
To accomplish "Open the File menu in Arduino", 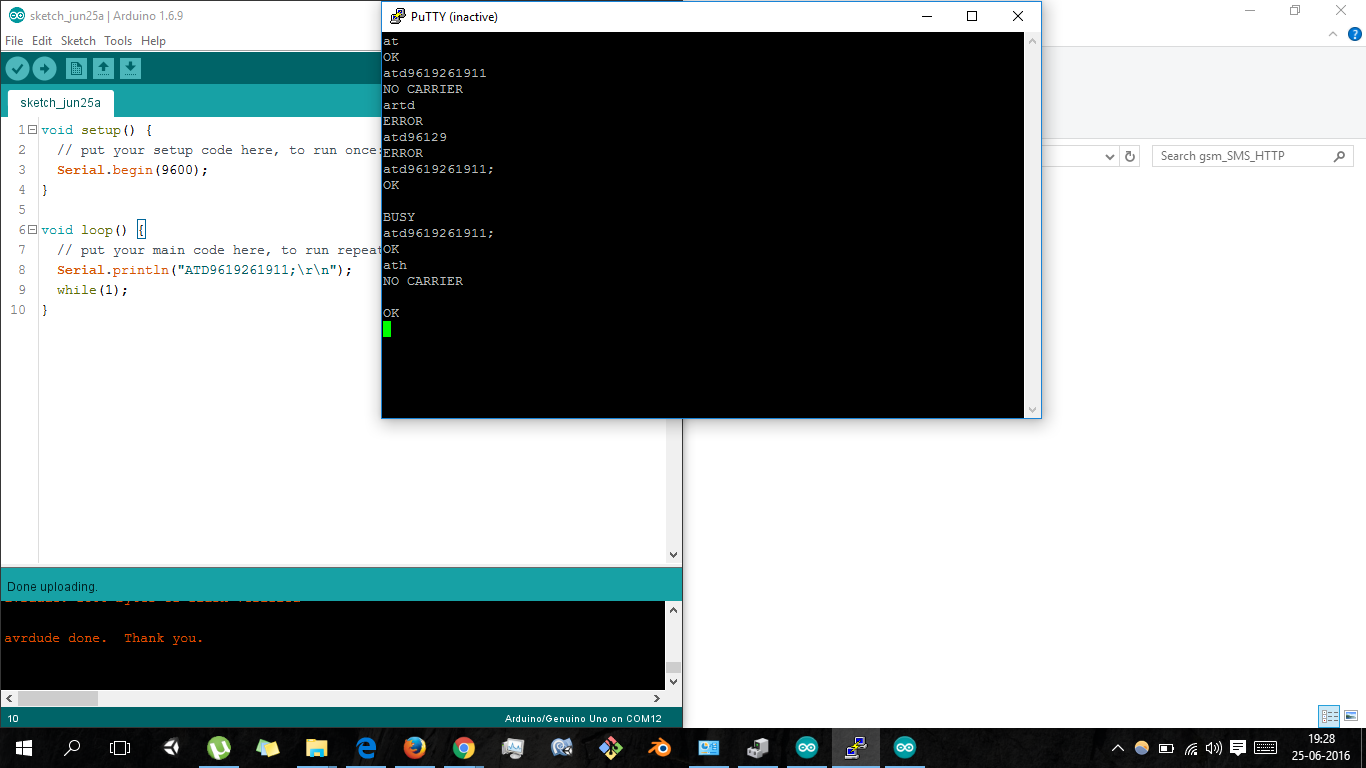I will [14, 41].
